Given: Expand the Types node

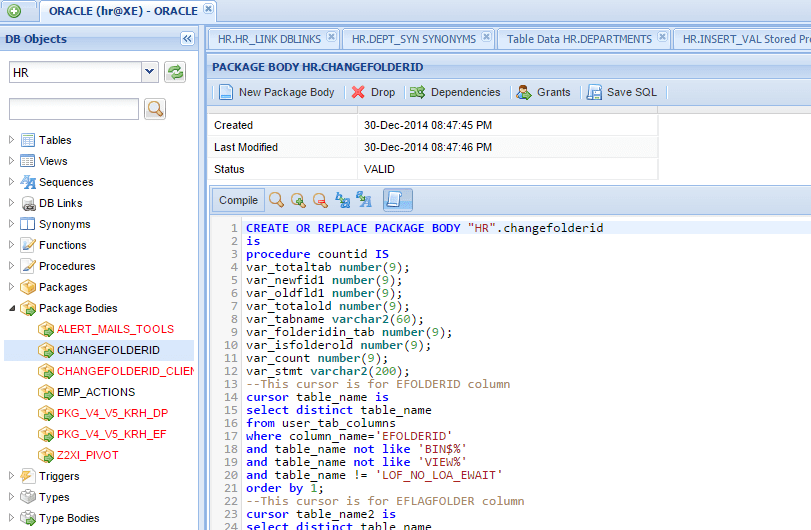Looking at the screenshot, I should click(11, 497).
